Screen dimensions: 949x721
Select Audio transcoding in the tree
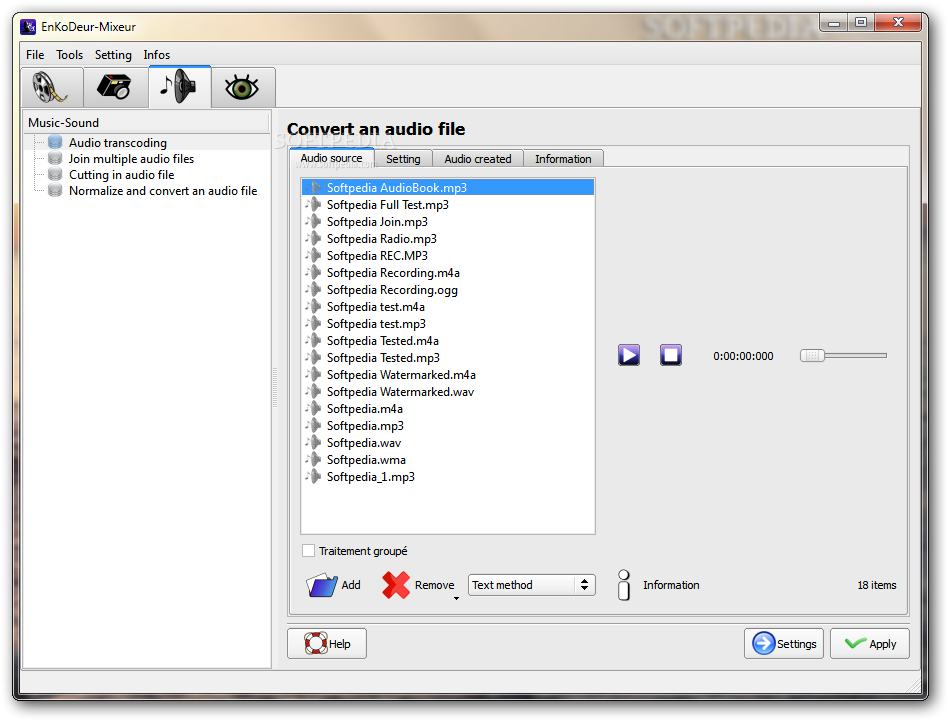click(118, 142)
